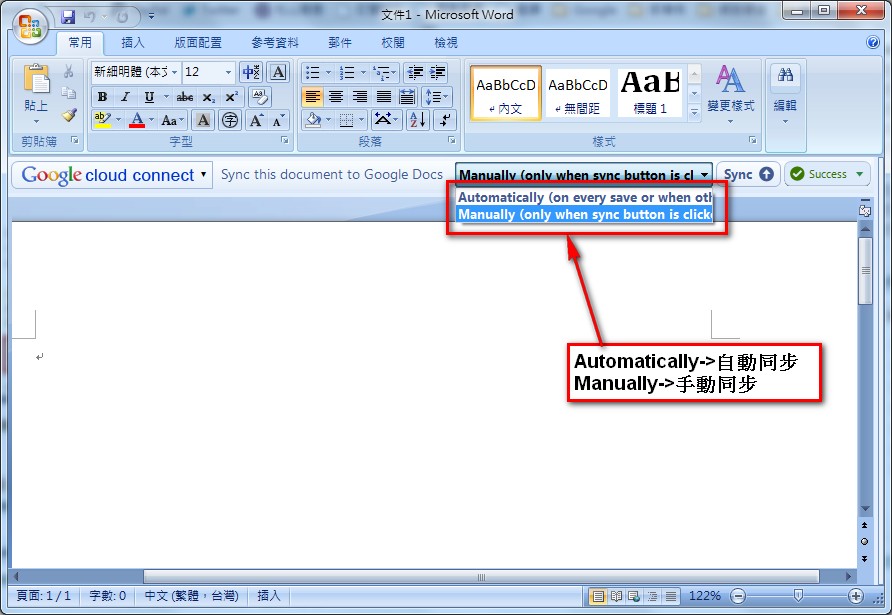Apply superscript formatting

tap(232, 97)
